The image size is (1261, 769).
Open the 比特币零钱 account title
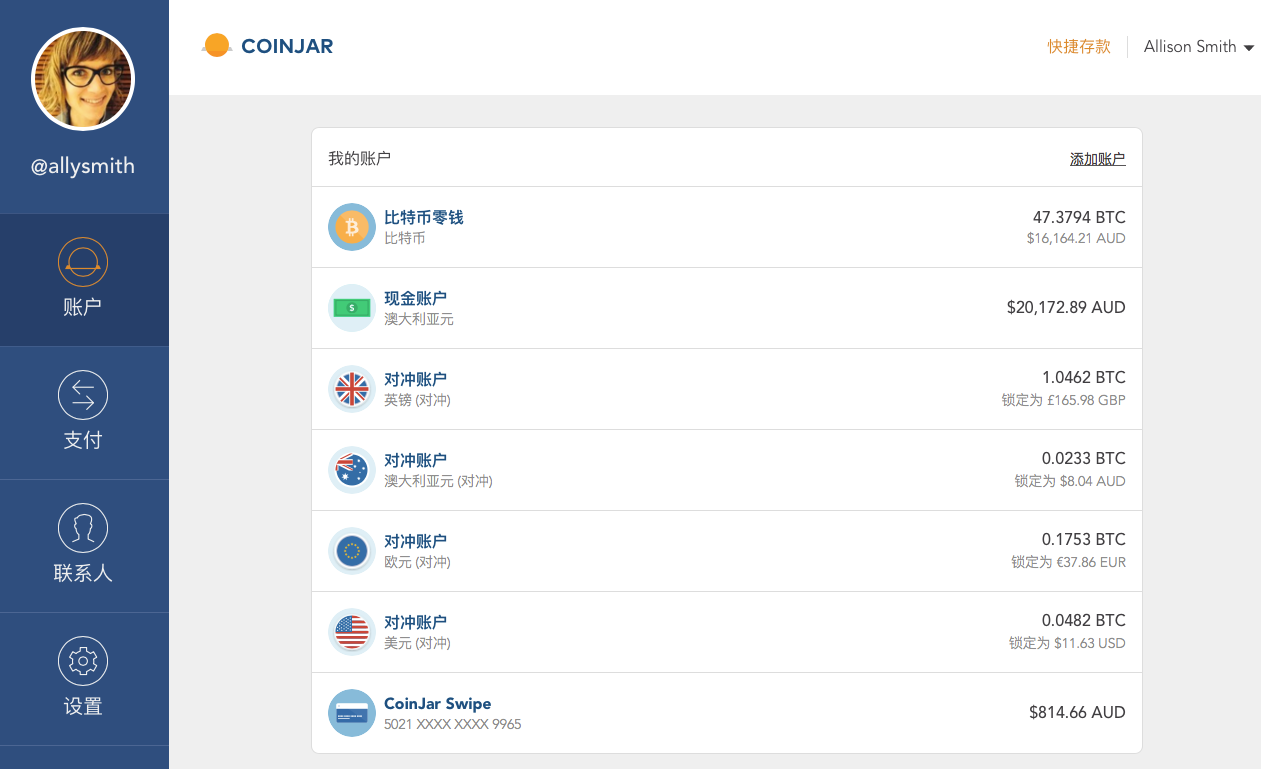pos(424,217)
